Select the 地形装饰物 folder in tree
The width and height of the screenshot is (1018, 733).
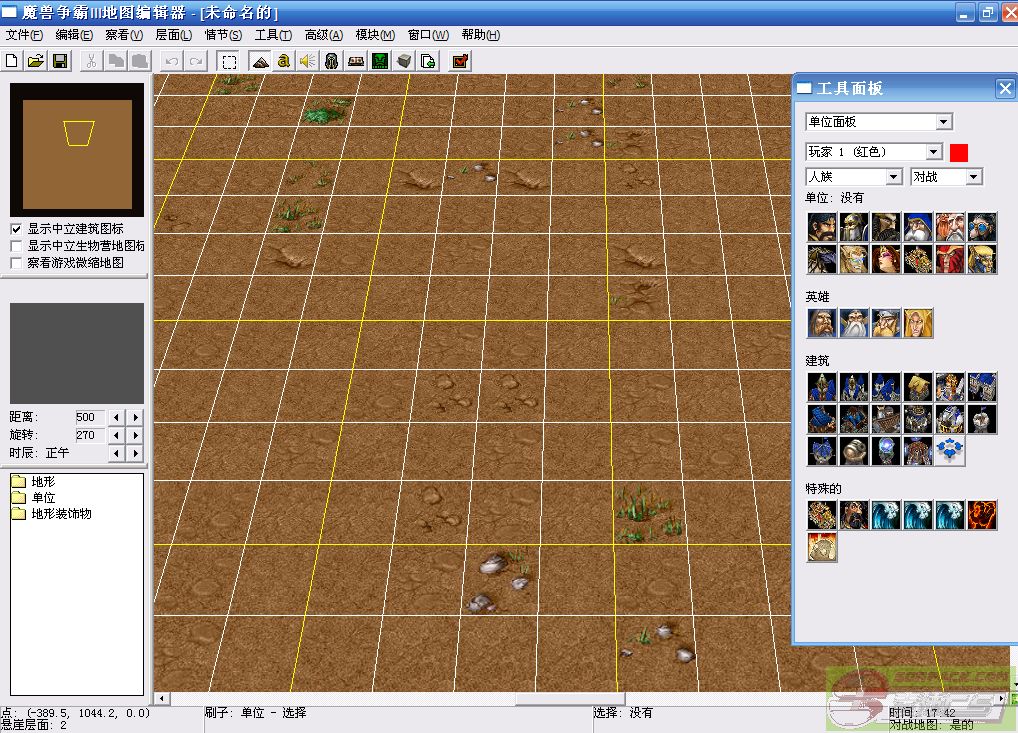[x=60, y=514]
